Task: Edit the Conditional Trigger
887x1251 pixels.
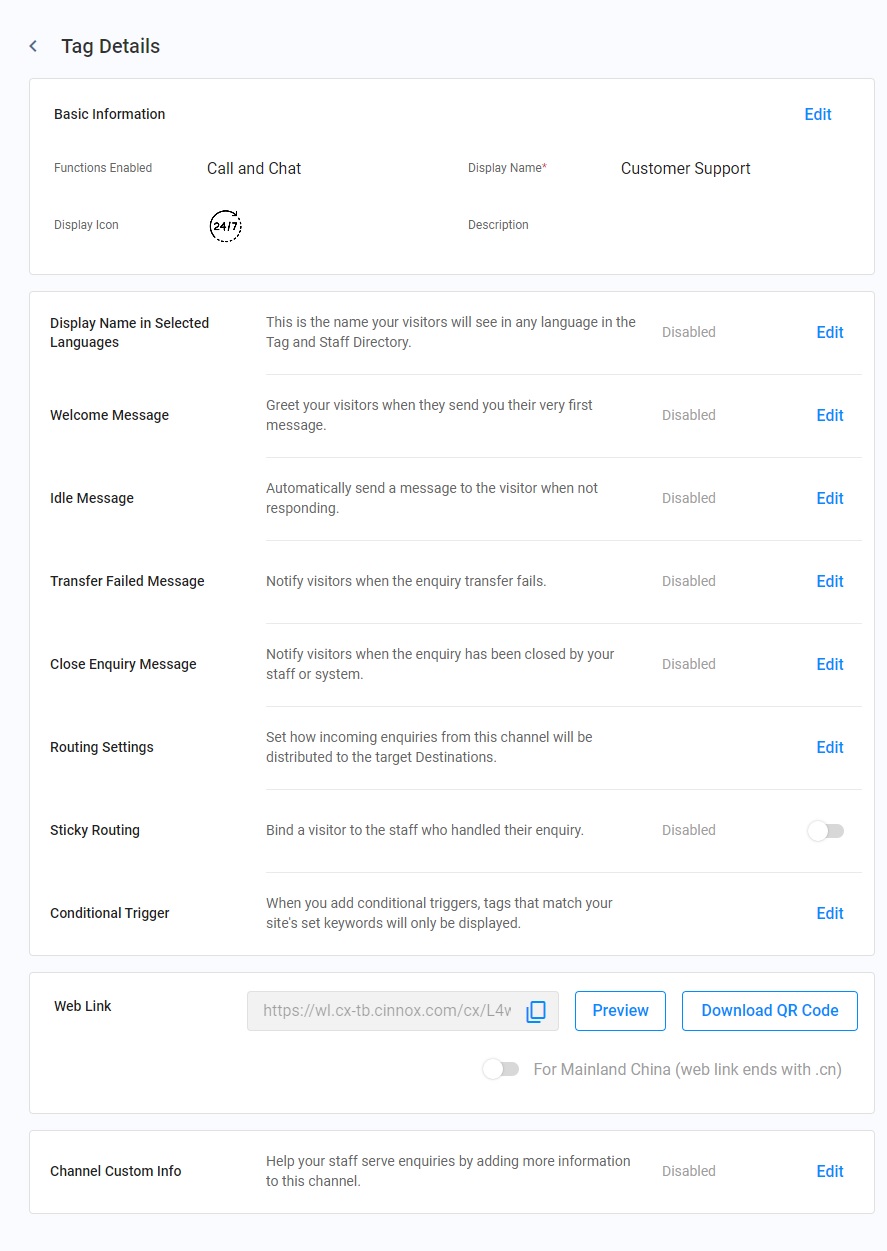Action: click(x=830, y=913)
